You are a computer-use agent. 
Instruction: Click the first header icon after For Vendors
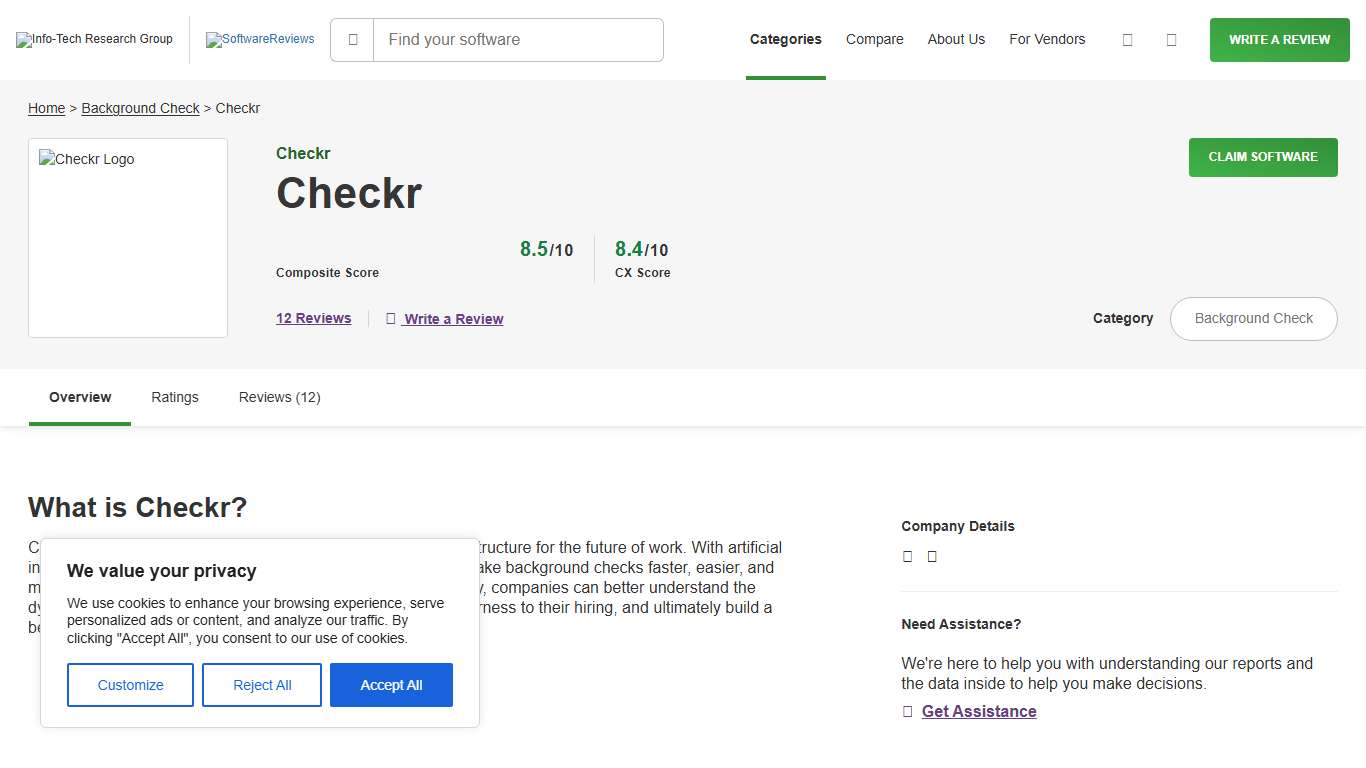click(1127, 39)
